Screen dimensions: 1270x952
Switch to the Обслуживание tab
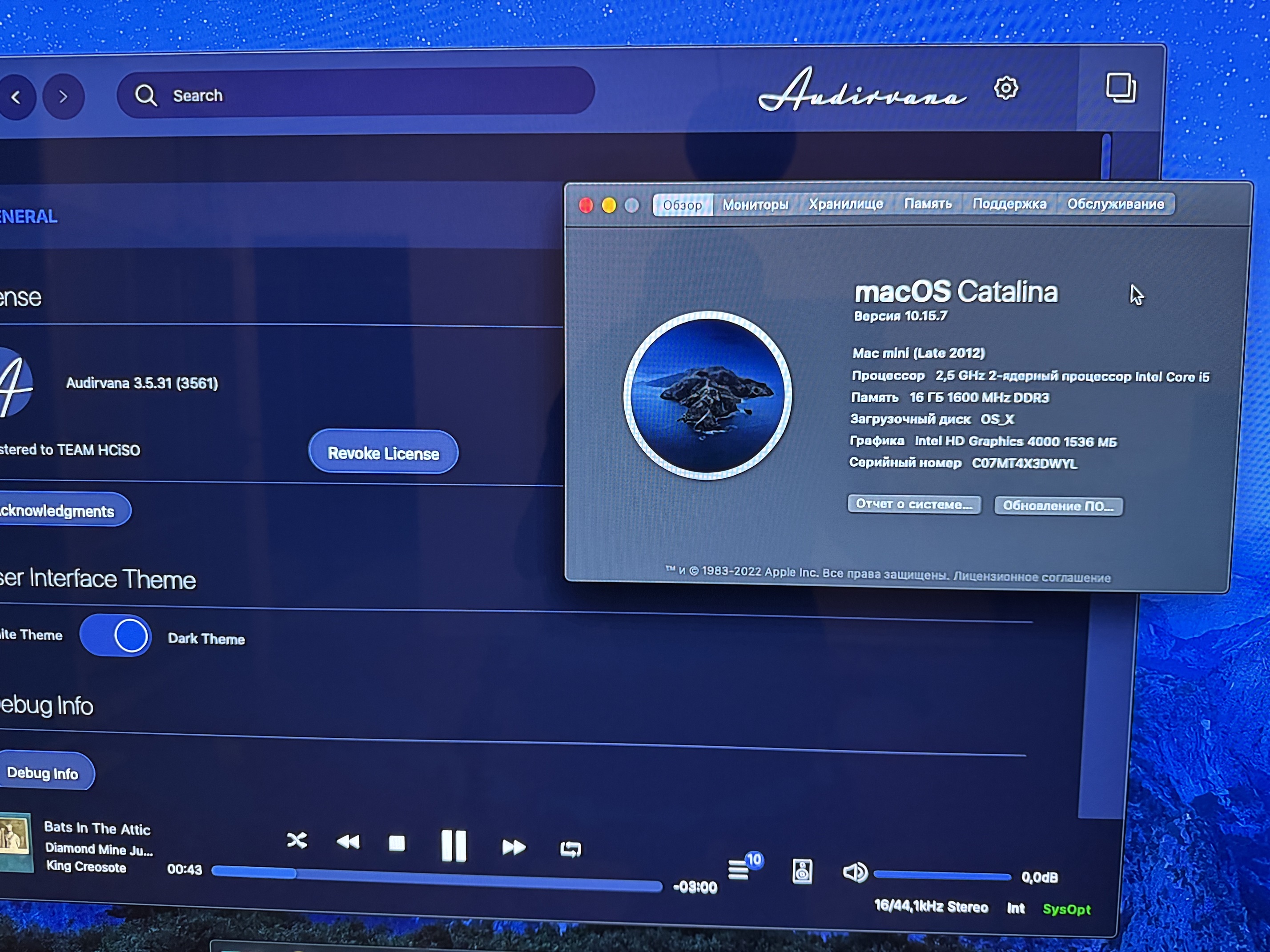pos(1116,204)
